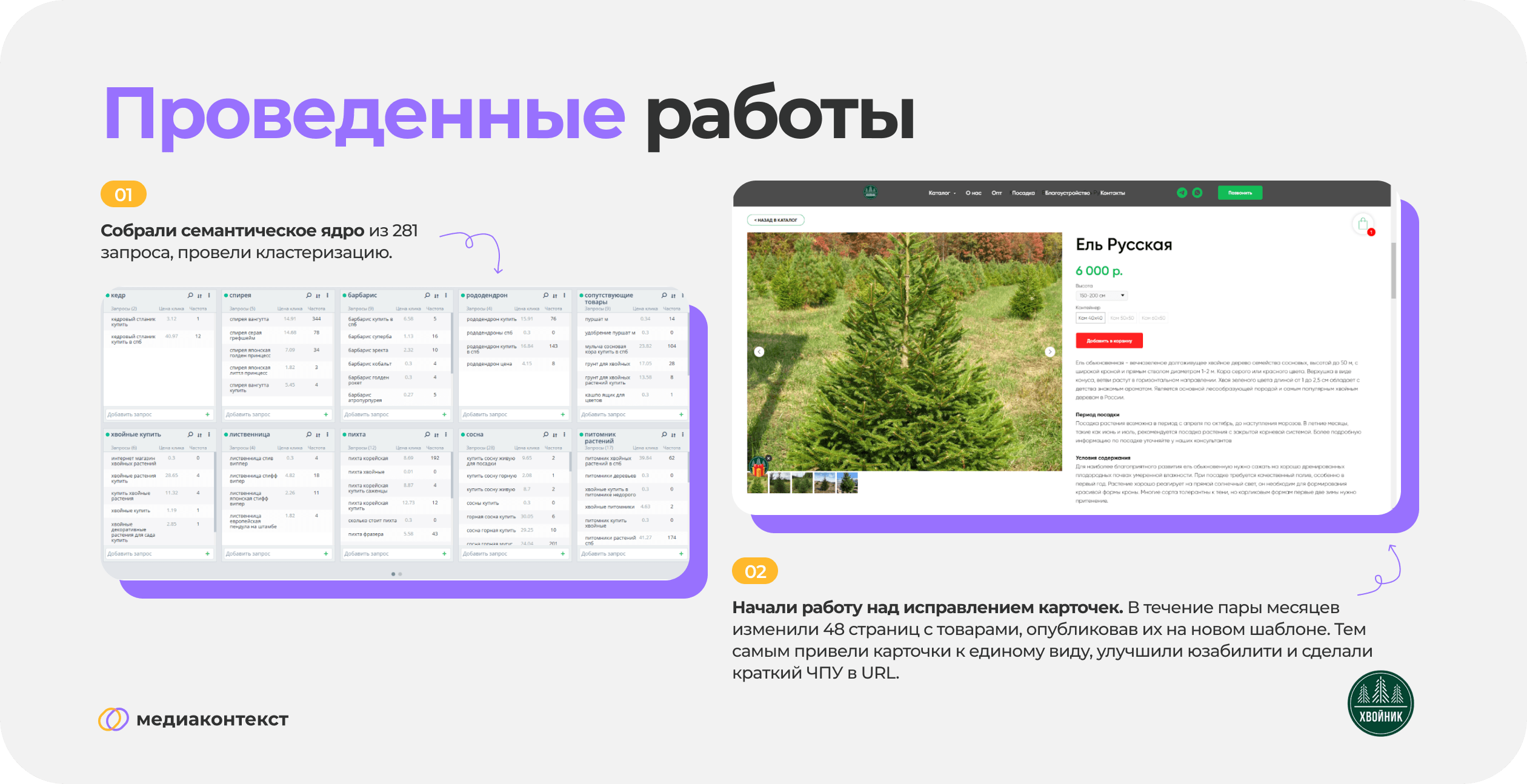Screen dimensions: 1527x784
Task: Click sort icon in спирея cluster
Action: click(318, 296)
